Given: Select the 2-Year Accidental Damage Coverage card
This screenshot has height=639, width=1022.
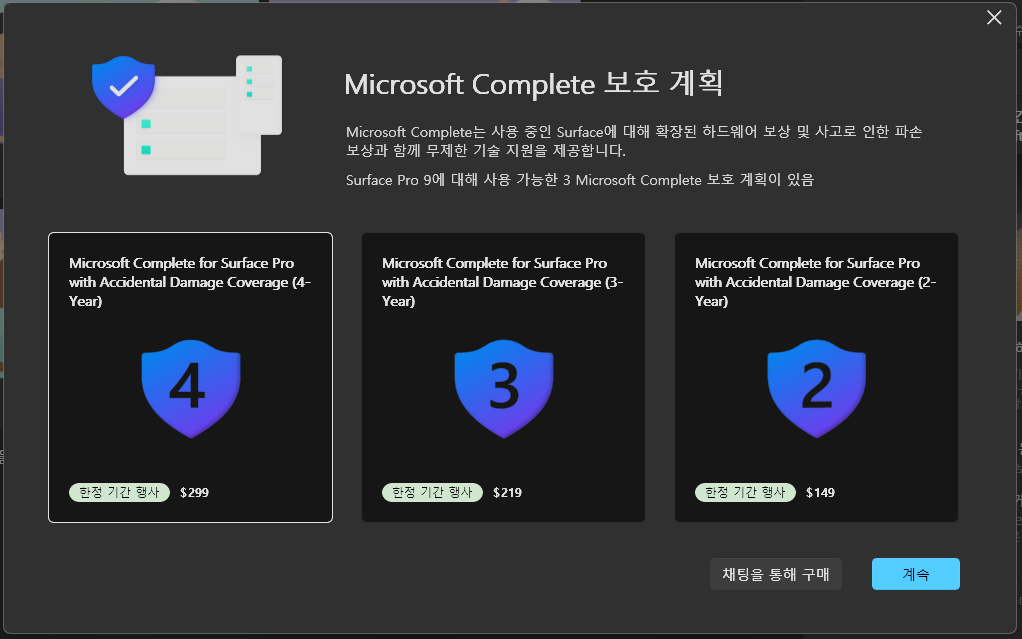Looking at the screenshot, I should 816,378.
